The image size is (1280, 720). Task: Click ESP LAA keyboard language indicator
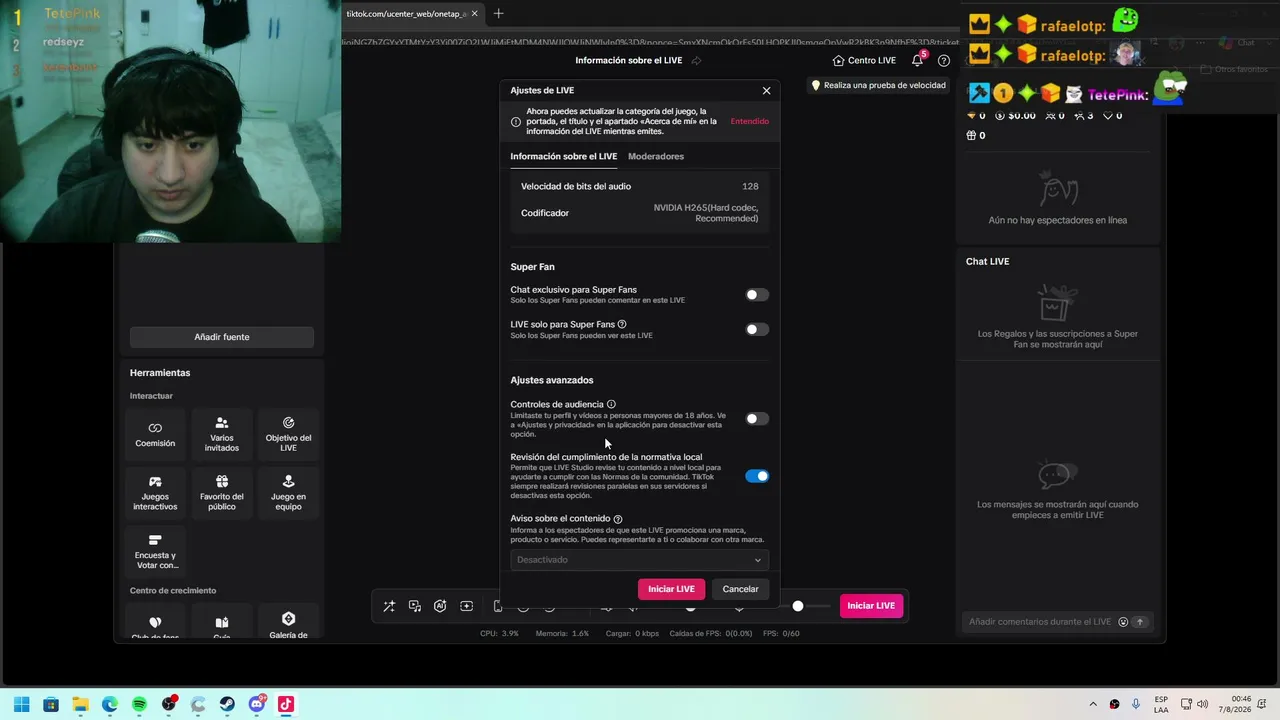[x=1161, y=704]
